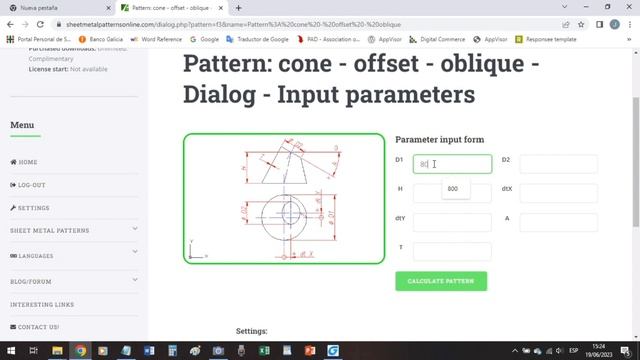Open Task View on the taskbar
This screenshot has height=360, width=640.
[33, 351]
